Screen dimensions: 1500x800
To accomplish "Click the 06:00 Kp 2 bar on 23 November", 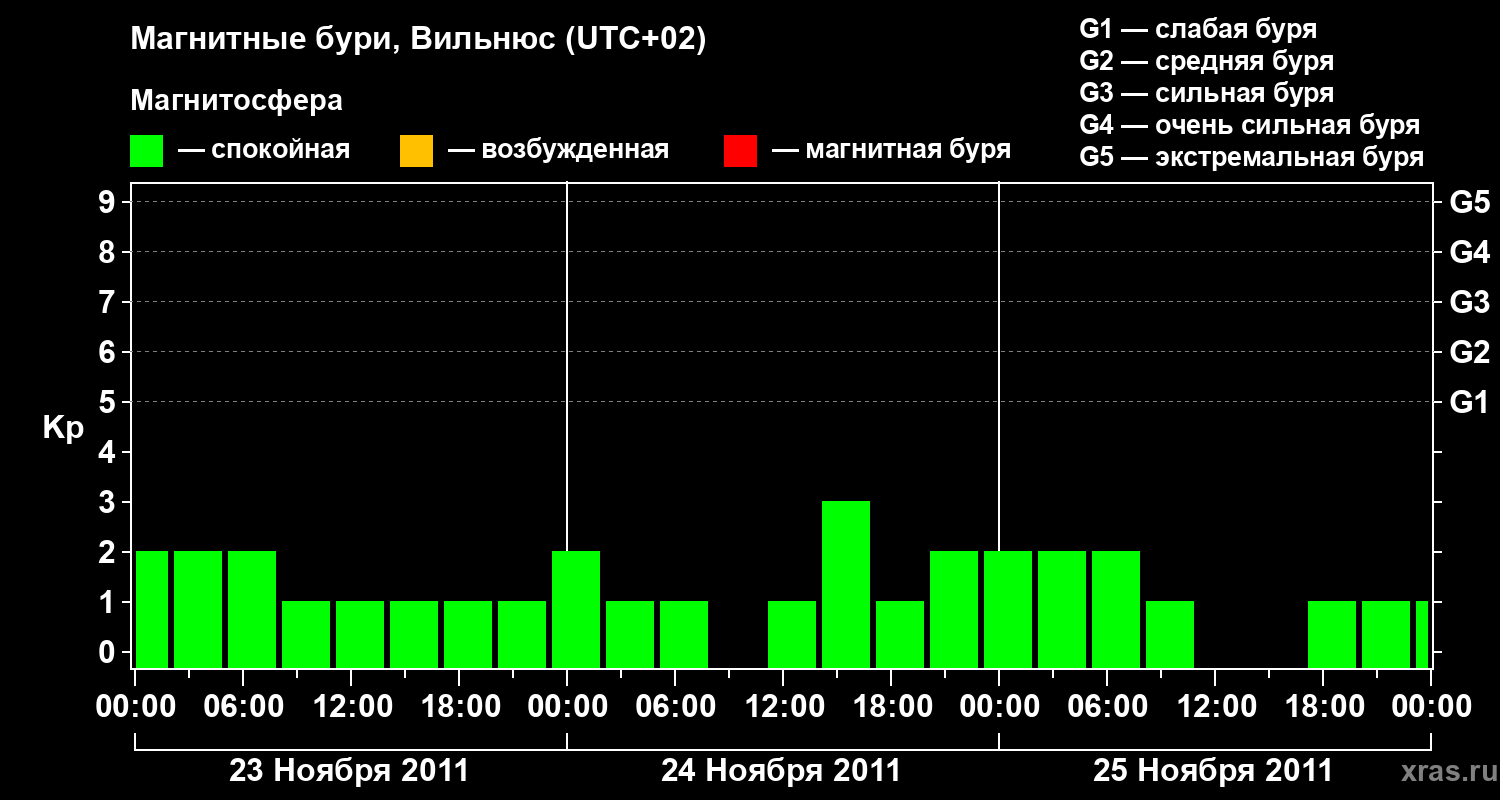I will click(x=252, y=609).
